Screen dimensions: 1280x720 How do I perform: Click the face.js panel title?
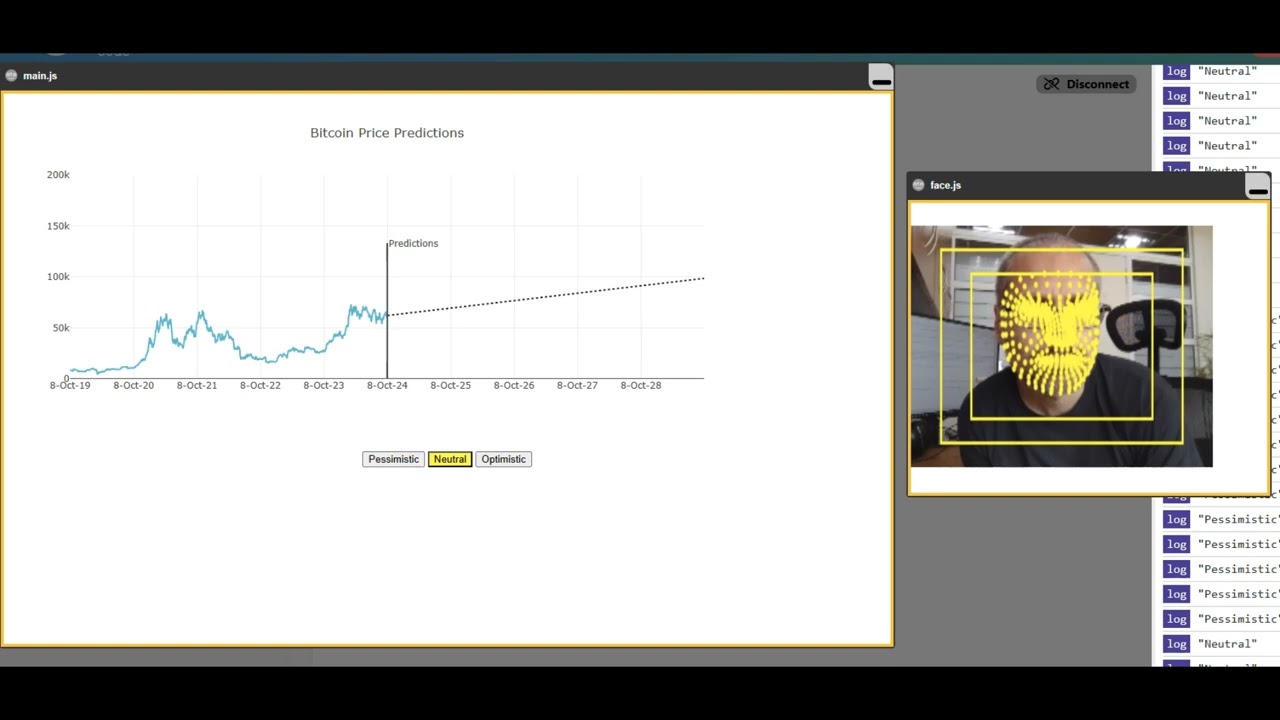click(945, 185)
